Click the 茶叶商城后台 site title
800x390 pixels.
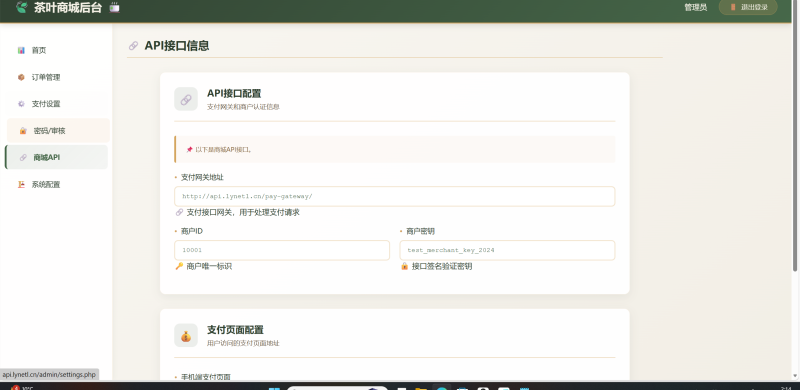point(68,7)
